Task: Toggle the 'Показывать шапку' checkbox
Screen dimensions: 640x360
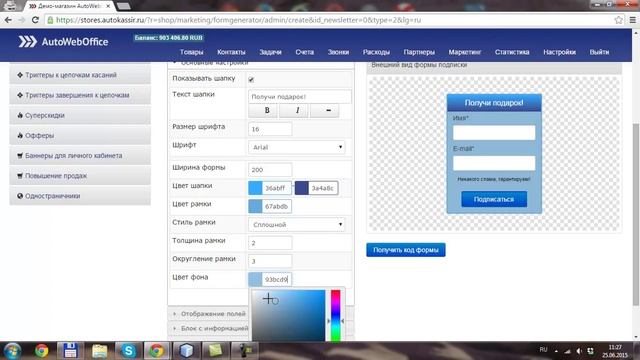Action: [x=251, y=79]
